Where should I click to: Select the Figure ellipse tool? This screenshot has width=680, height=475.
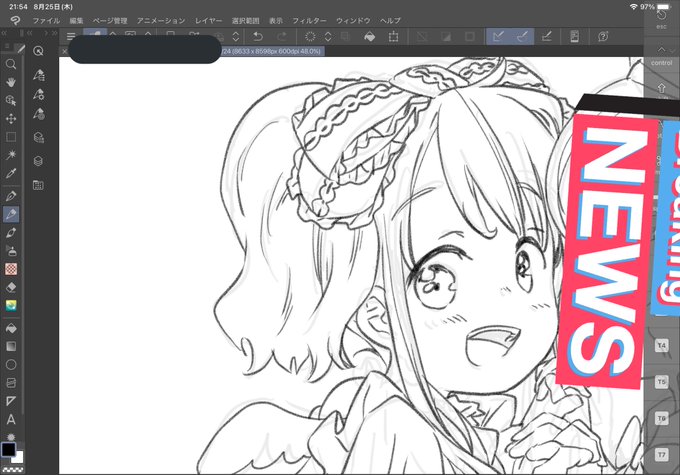click(11, 364)
